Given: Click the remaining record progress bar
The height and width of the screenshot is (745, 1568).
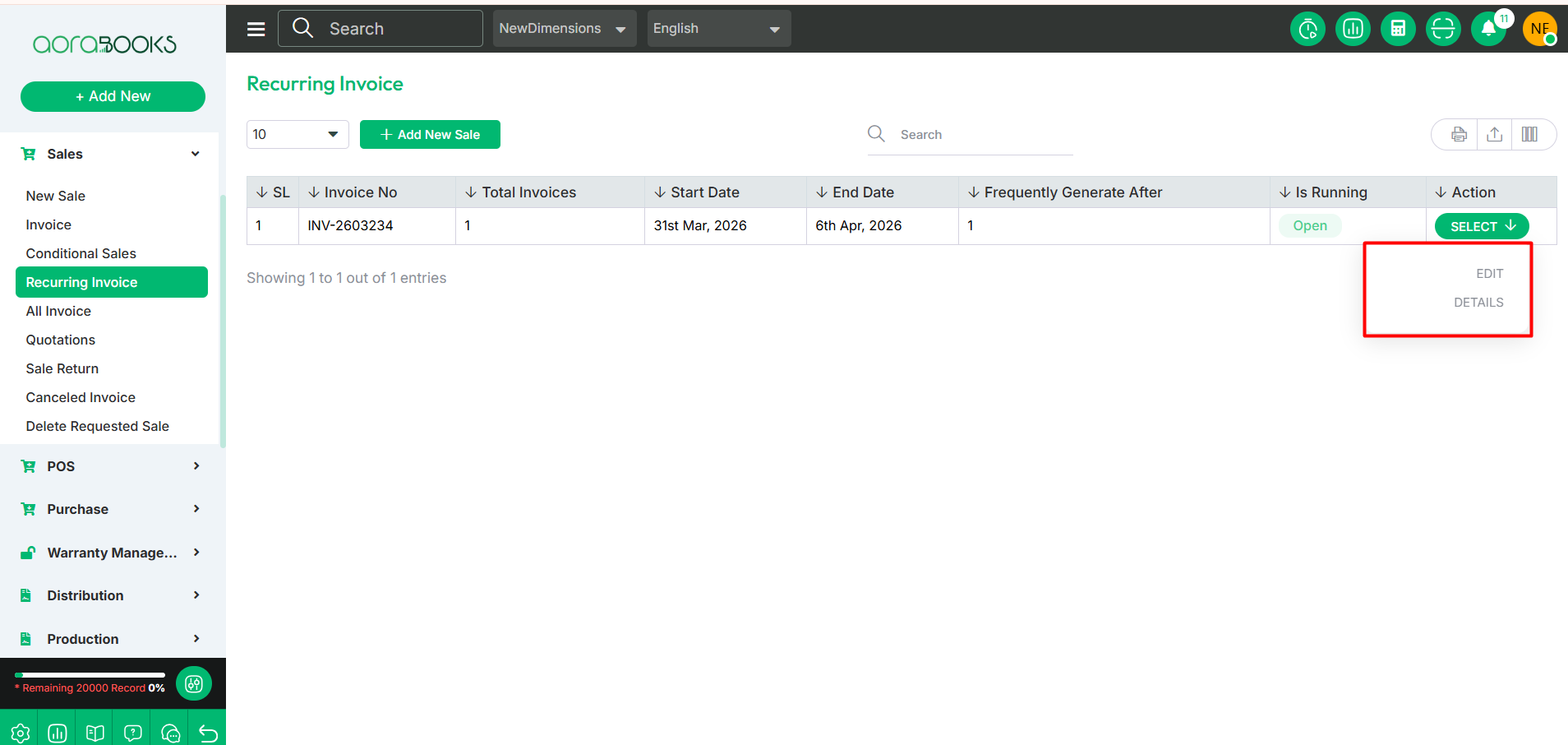Looking at the screenshot, I should (x=90, y=675).
